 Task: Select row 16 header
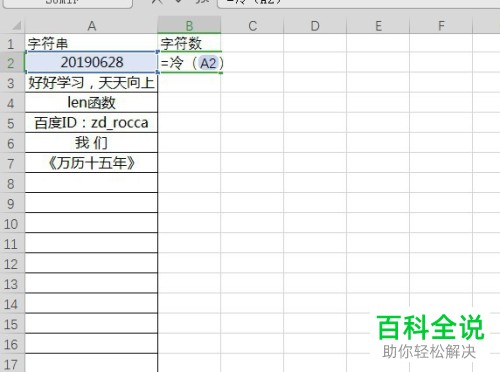[12, 344]
